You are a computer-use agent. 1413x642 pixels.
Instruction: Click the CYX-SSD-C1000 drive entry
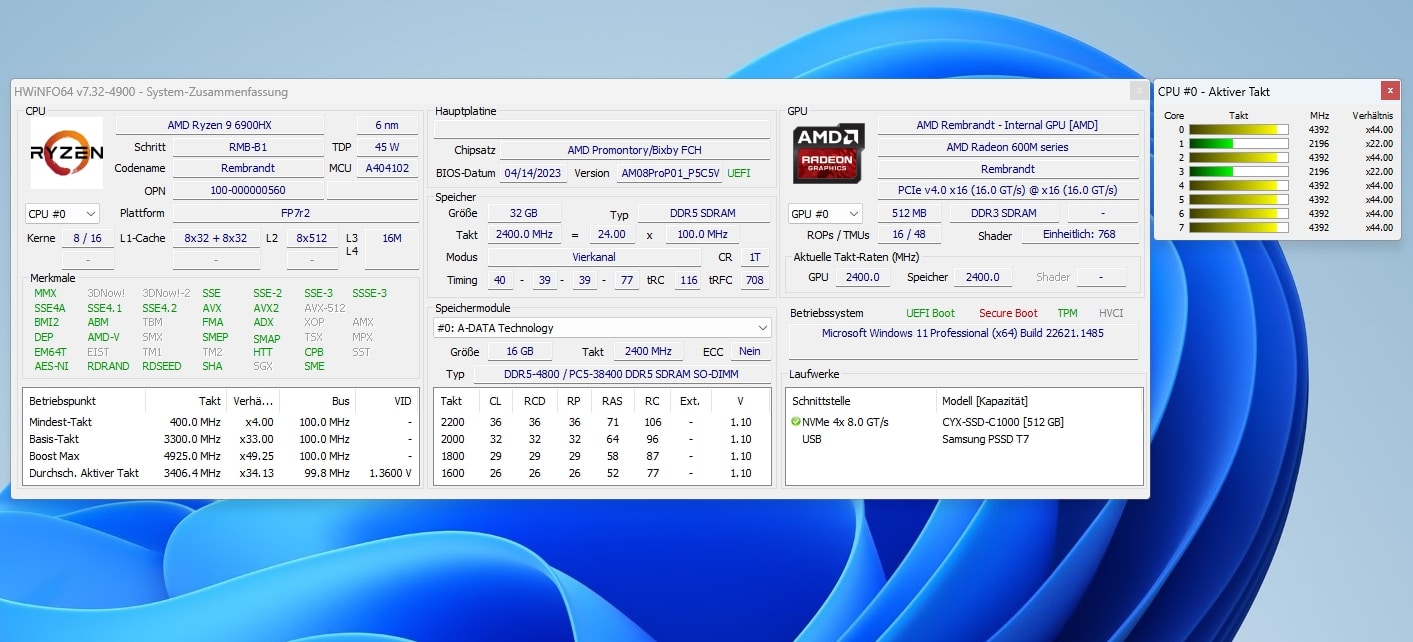(x=1002, y=422)
